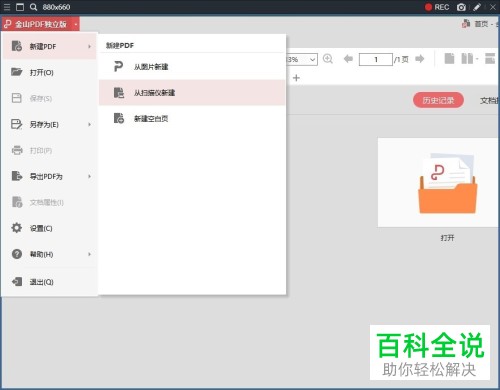The height and width of the screenshot is (390, 500).
Task: Expand the 帮助(H) submenu arrow
Action: click(x=89, y=254)
